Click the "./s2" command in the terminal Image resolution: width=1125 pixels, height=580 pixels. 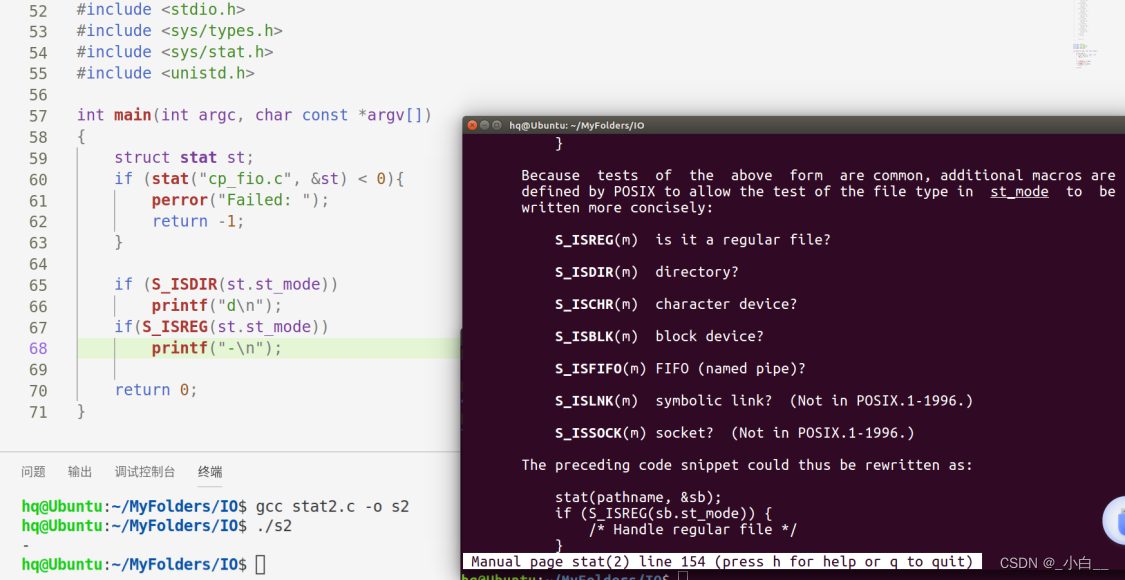274,526
